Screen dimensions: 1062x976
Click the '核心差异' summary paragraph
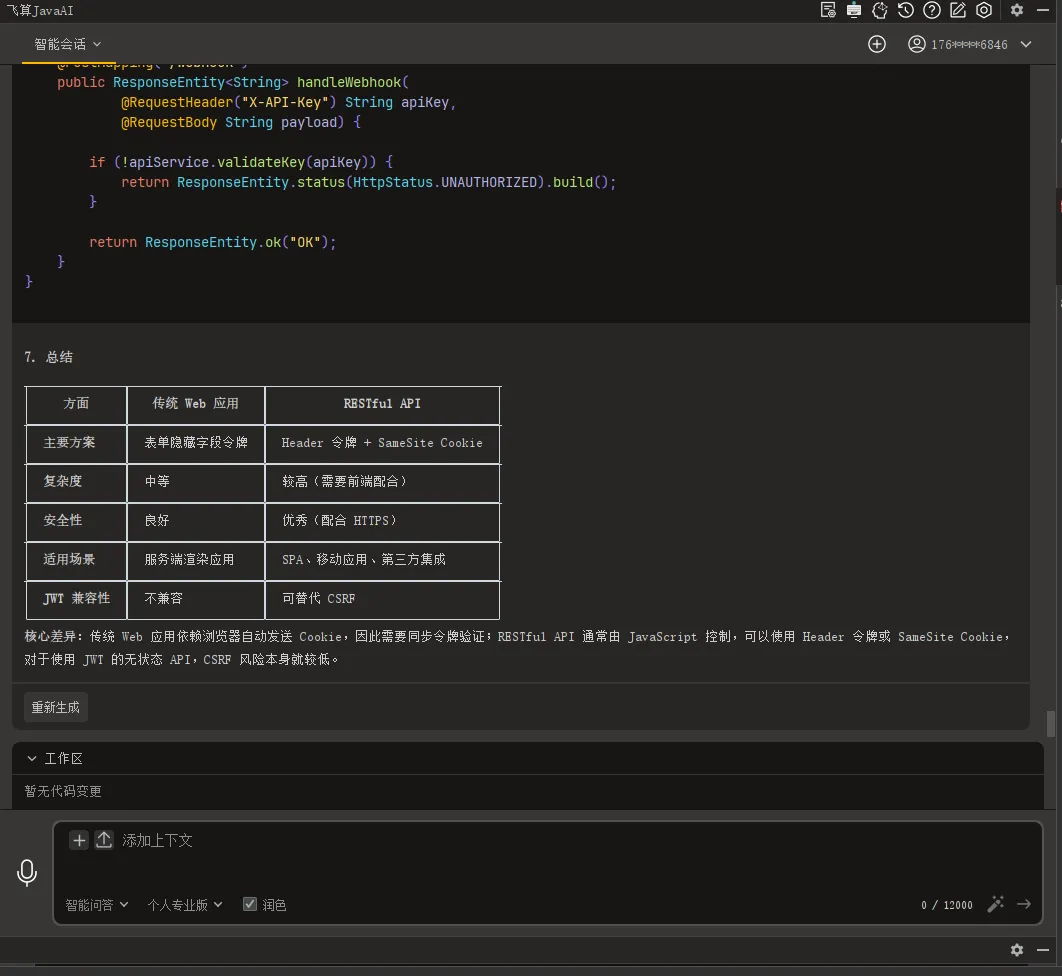click(517, 648)
